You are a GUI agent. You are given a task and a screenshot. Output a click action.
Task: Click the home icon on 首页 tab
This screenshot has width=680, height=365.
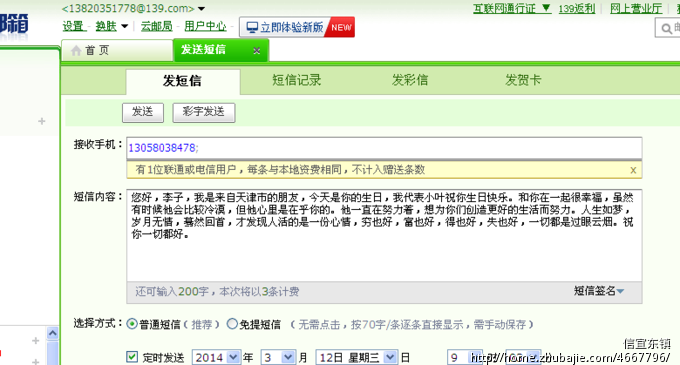click(76, 51)
